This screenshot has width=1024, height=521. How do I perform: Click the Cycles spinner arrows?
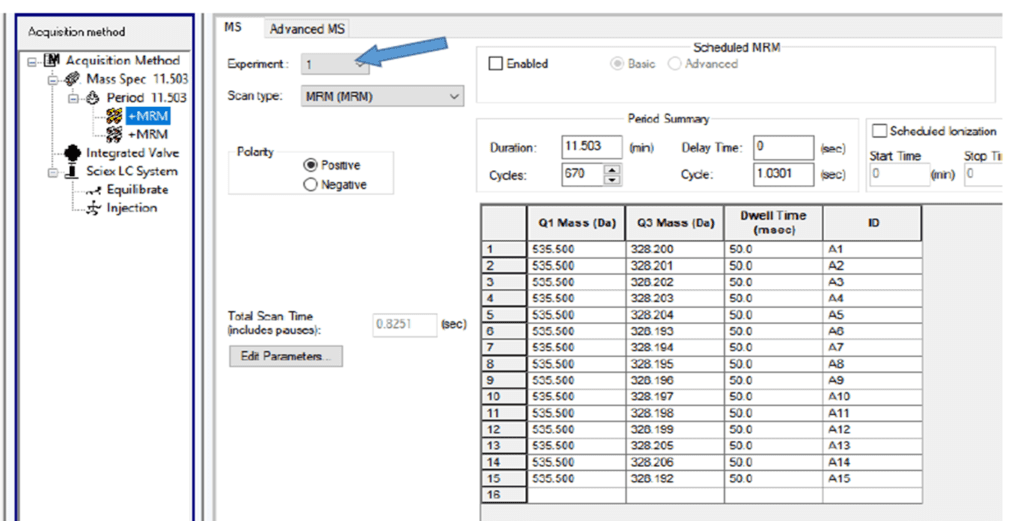(x=613, y=175)
